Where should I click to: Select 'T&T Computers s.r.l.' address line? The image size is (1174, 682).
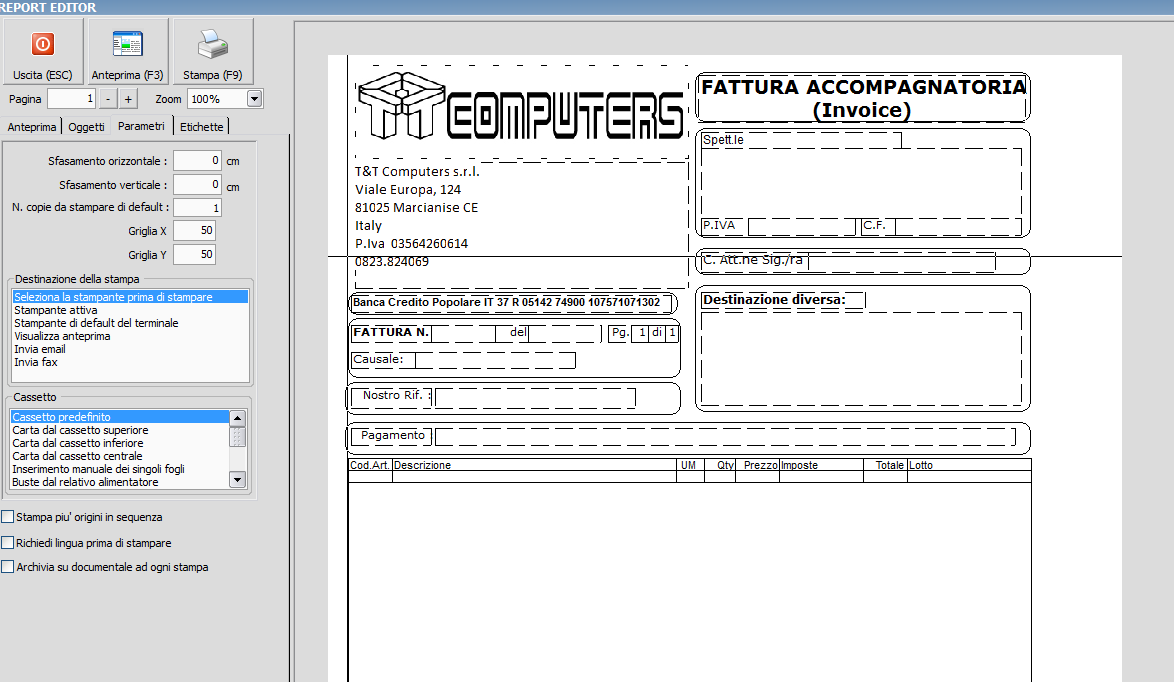tap(417, 171)
